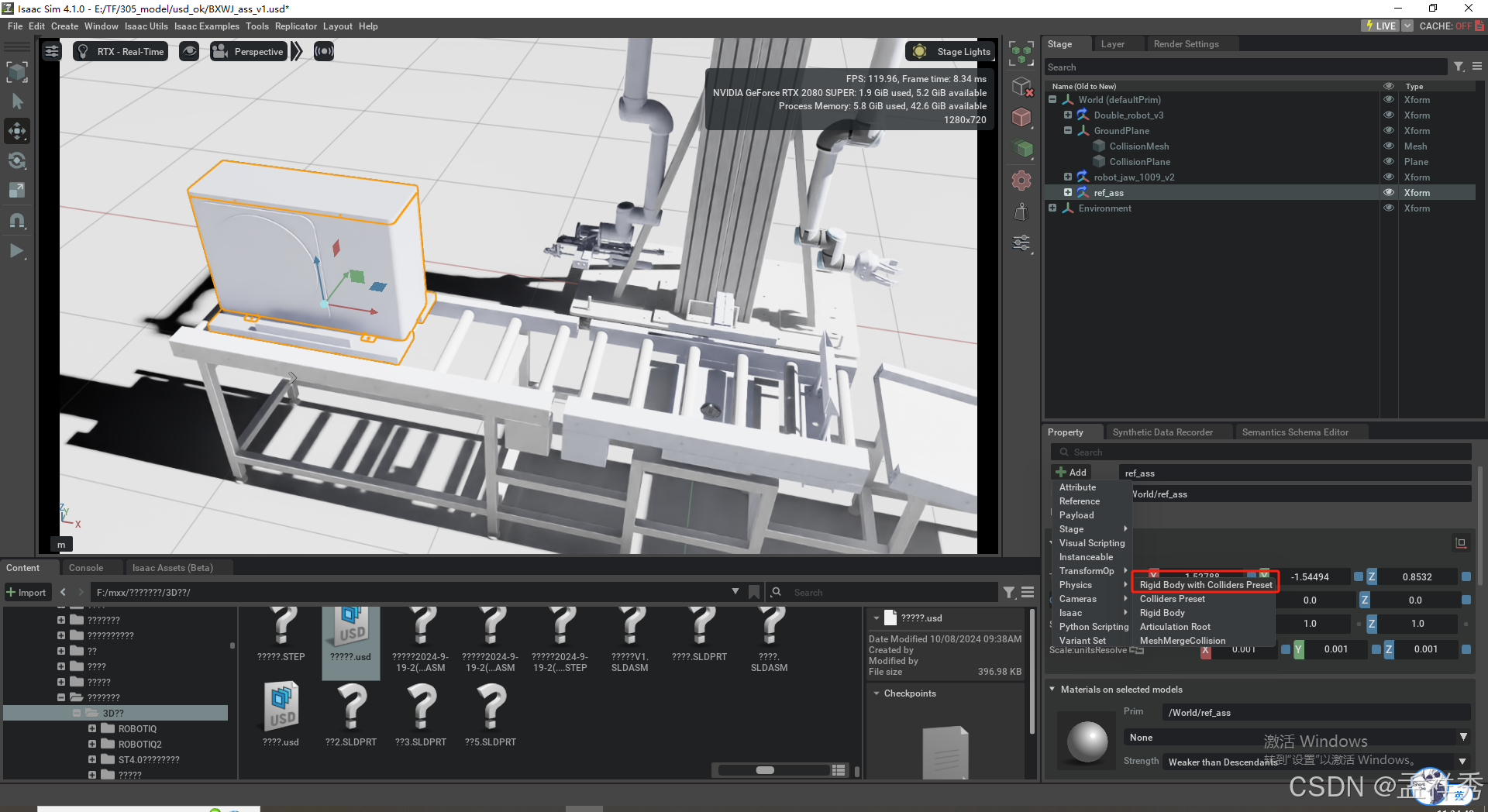Screen dimensions: 1488x812
Task: Open the Stage Lights menu
Action: tap(951, 52)
